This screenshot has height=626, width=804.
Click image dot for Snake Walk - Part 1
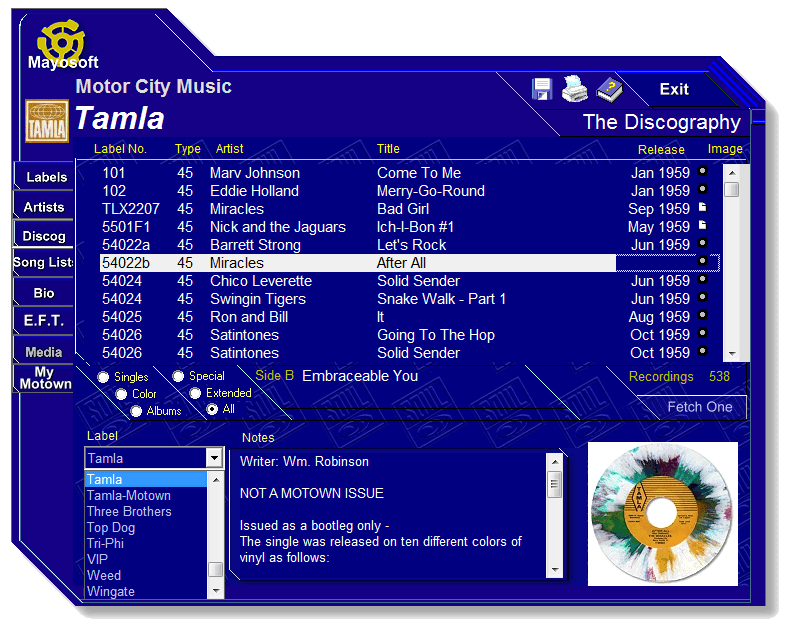[x=702, y=297]
